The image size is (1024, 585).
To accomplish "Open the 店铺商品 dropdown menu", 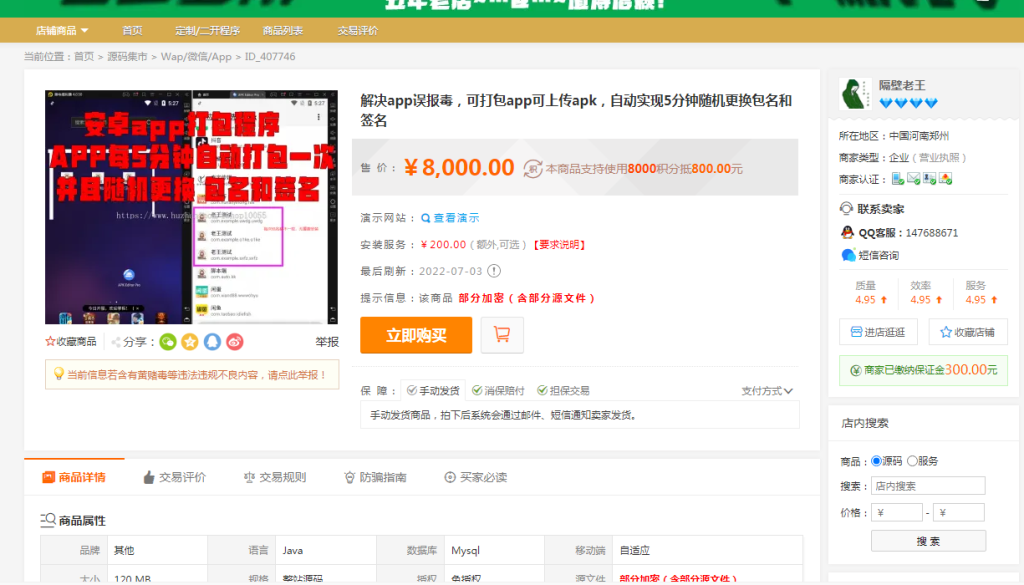I will pyautogui.click(x=63, y=30).
